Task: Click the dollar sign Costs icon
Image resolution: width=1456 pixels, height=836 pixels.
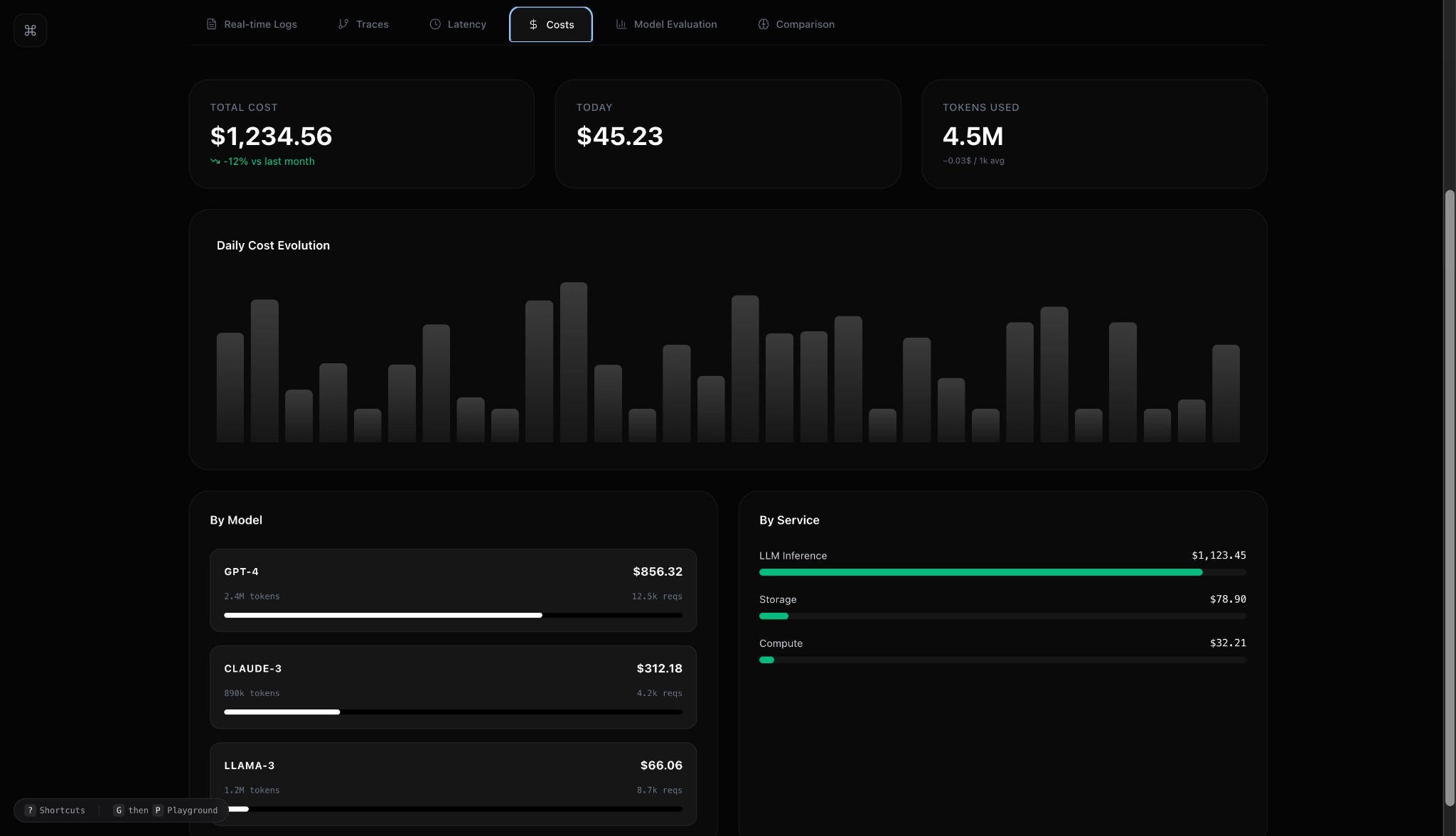Action: (533, 25)
